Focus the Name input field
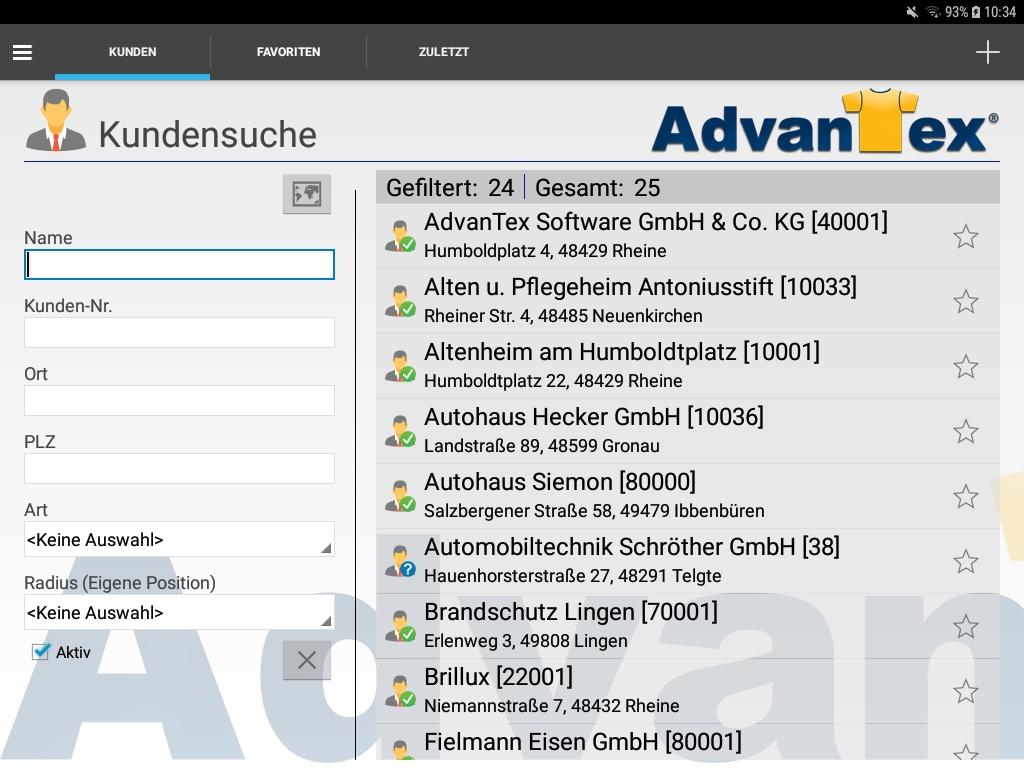Screen dimensions: 1024x768 coord(179,264)
